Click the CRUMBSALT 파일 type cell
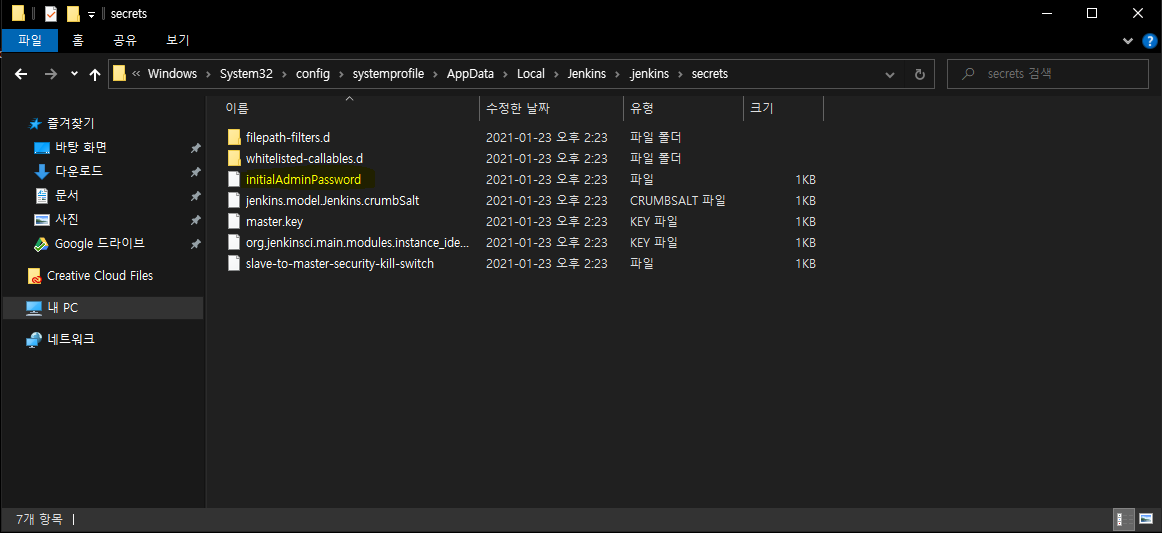The height and width of the screenshot is (533, 1162). [677, 200]
